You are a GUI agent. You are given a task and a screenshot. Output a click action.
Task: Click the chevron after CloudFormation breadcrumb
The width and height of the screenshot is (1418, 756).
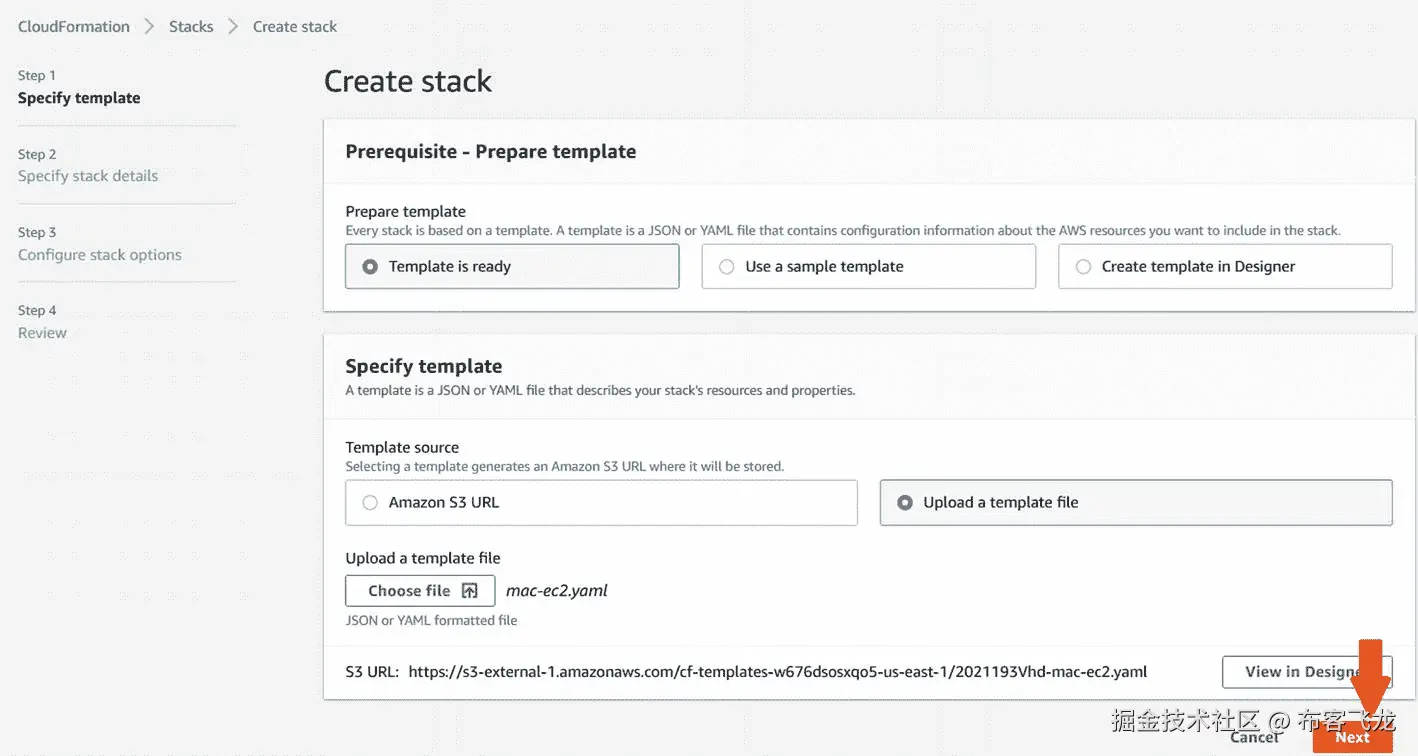point(149,27)
